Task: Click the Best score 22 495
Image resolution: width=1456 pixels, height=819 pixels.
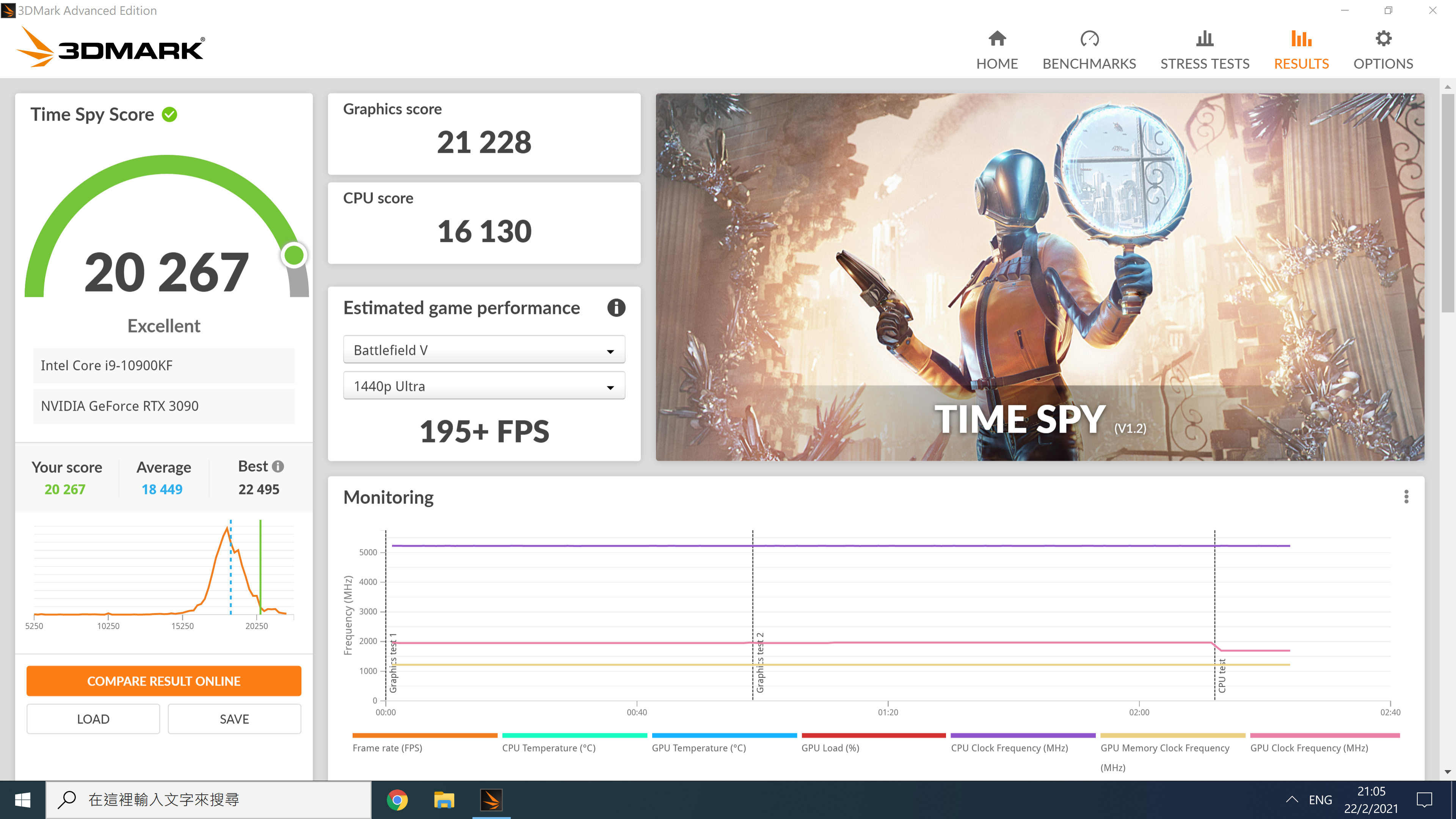Action: (x=259, y=490)
